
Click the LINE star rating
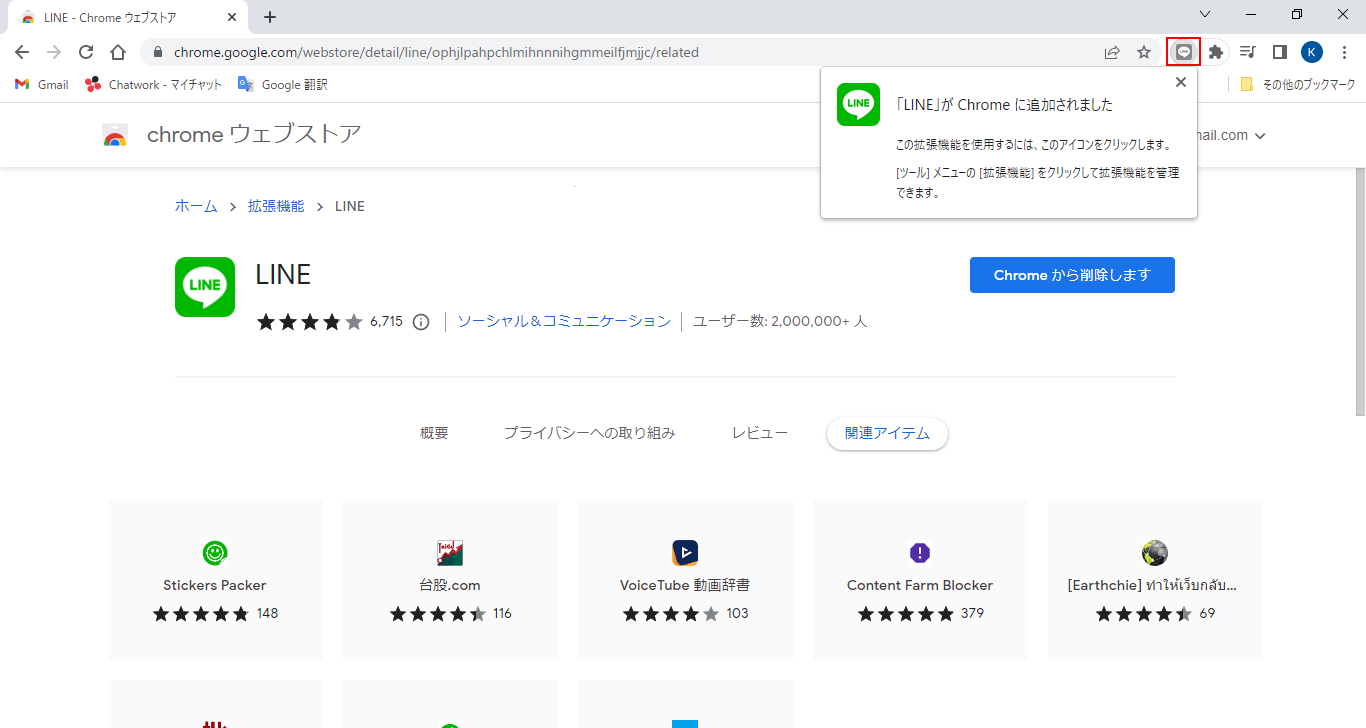point(309,322)
